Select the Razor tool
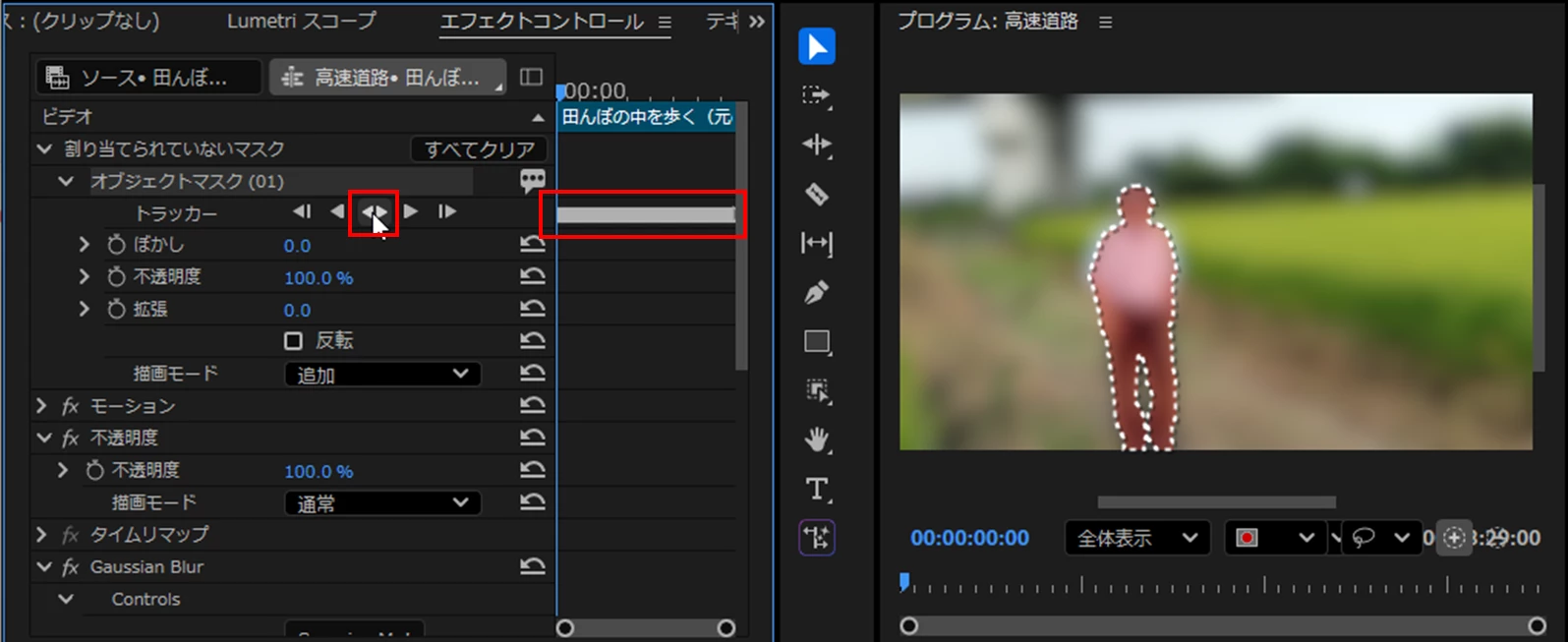 pos(817,194)
